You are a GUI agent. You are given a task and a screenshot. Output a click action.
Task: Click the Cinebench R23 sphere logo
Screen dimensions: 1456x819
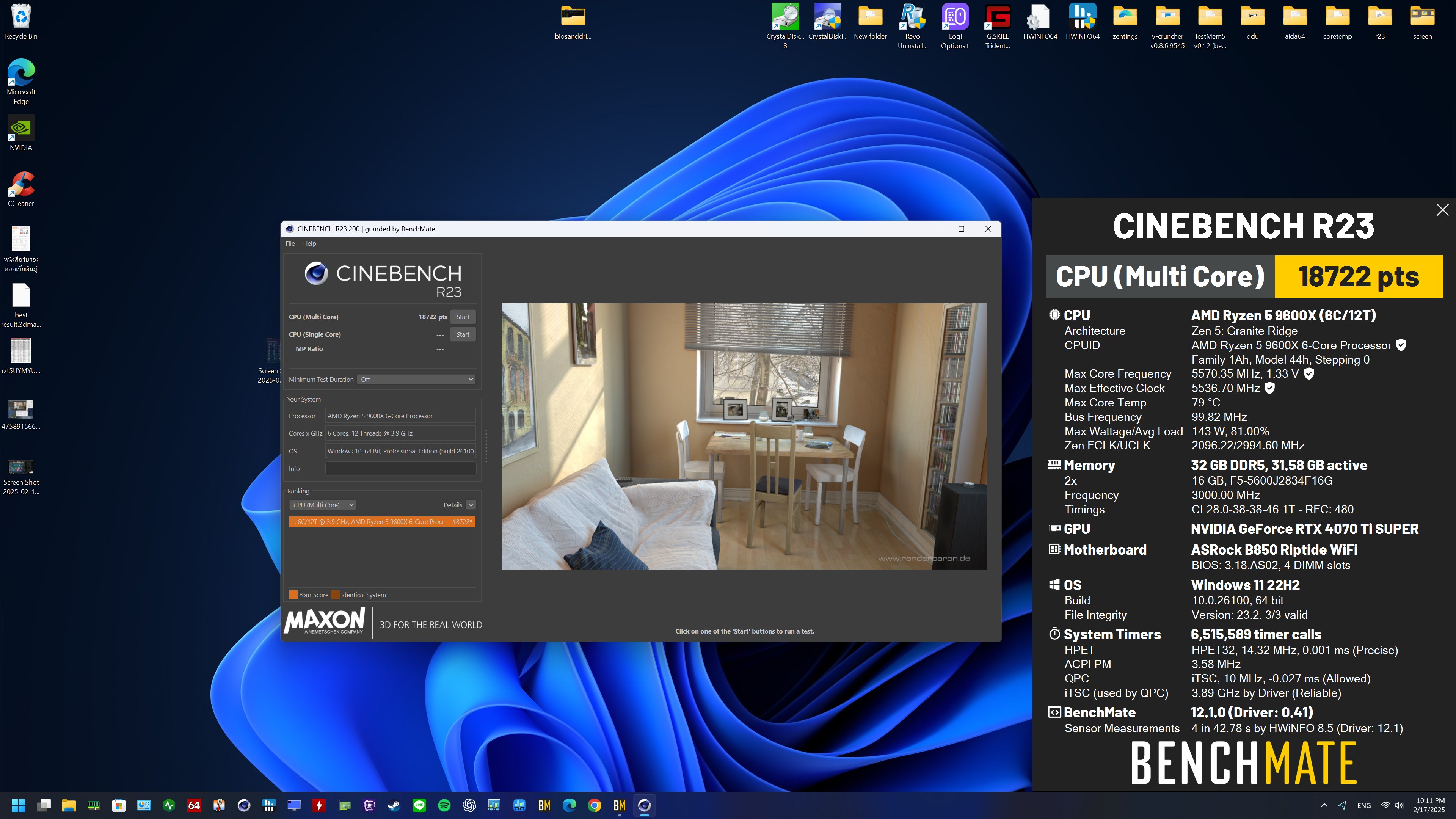[316, 273]
